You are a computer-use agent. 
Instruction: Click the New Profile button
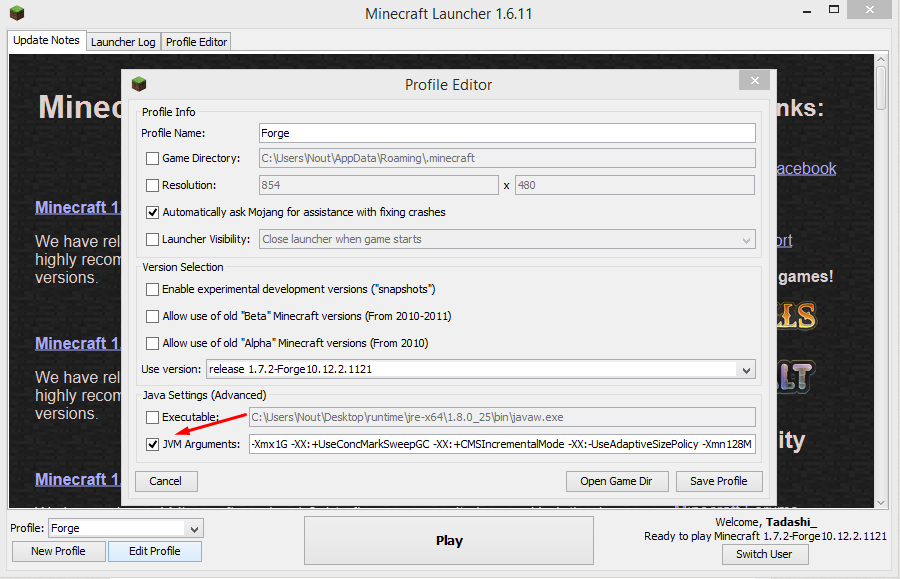tap(59, 551)
